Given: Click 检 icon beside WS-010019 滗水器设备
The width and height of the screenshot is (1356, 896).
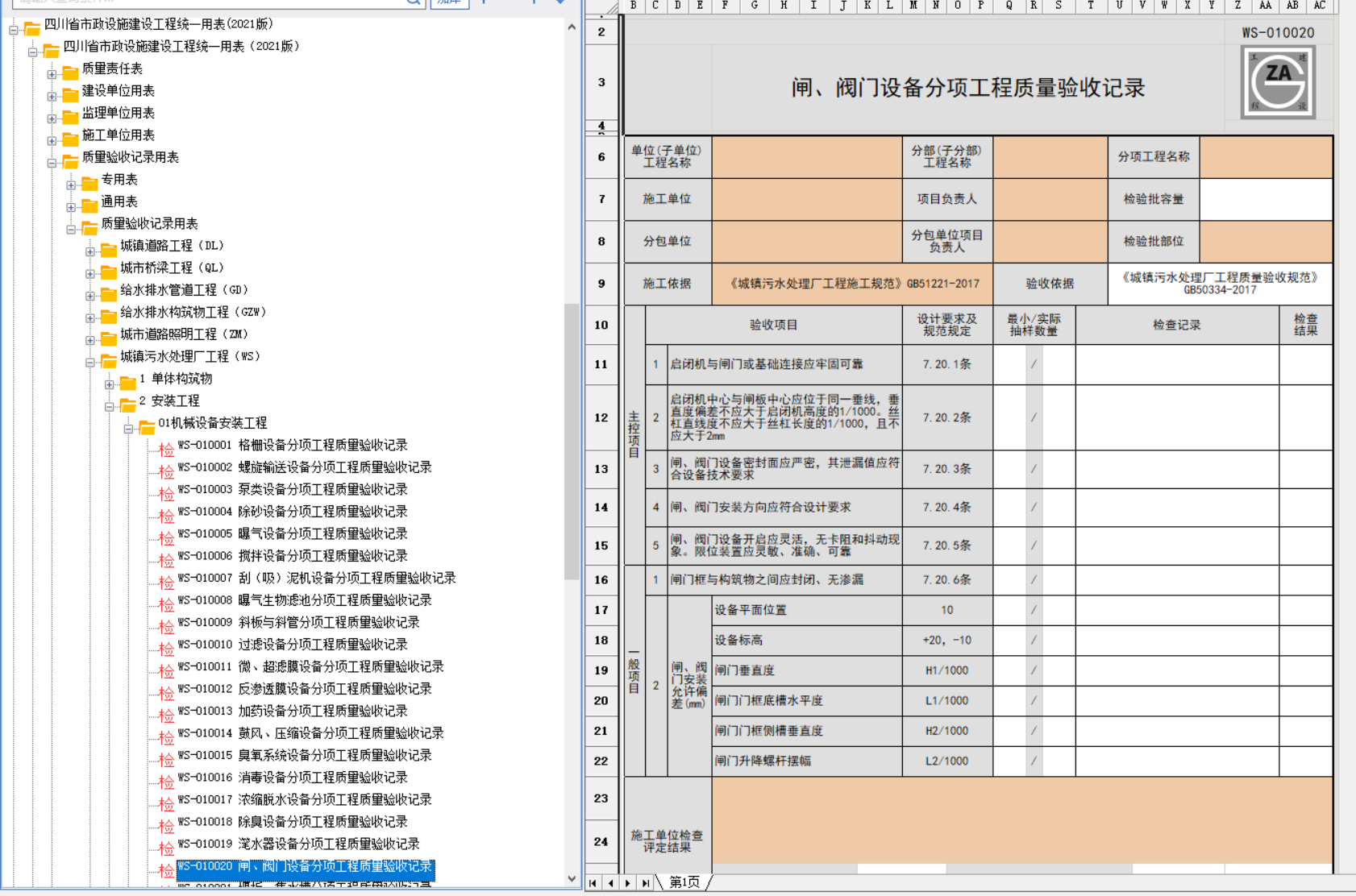Looking at the screenshot, I should [166, 848].
